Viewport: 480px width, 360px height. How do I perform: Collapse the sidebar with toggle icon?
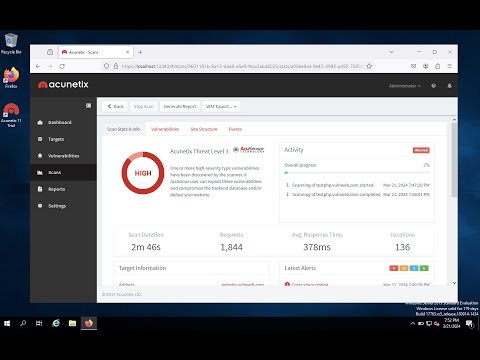[x=88, y=105]
